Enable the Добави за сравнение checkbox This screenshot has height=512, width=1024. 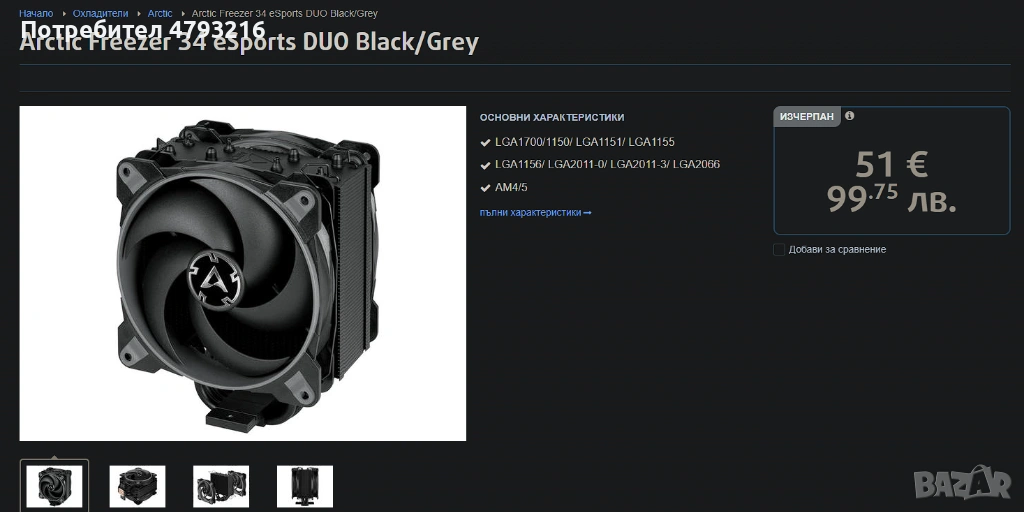[778, 249]
